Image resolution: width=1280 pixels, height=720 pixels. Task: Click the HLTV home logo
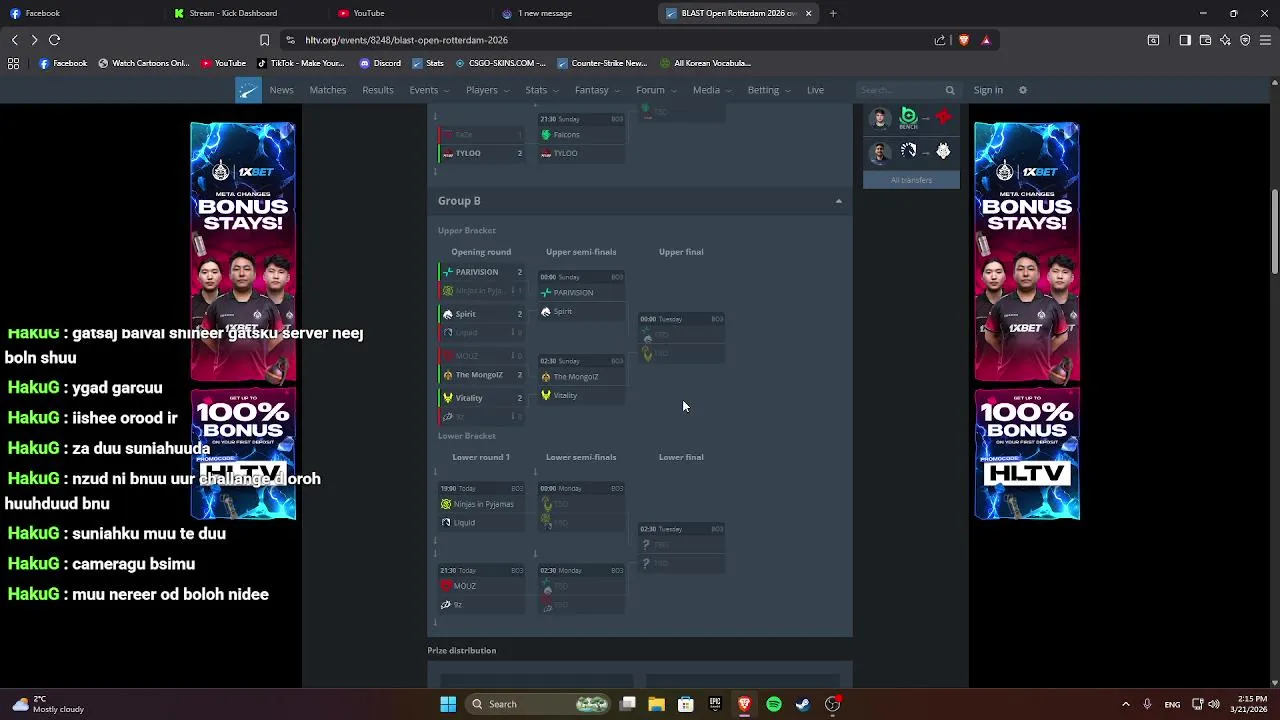pyautogui.click(x=248, y=90)
